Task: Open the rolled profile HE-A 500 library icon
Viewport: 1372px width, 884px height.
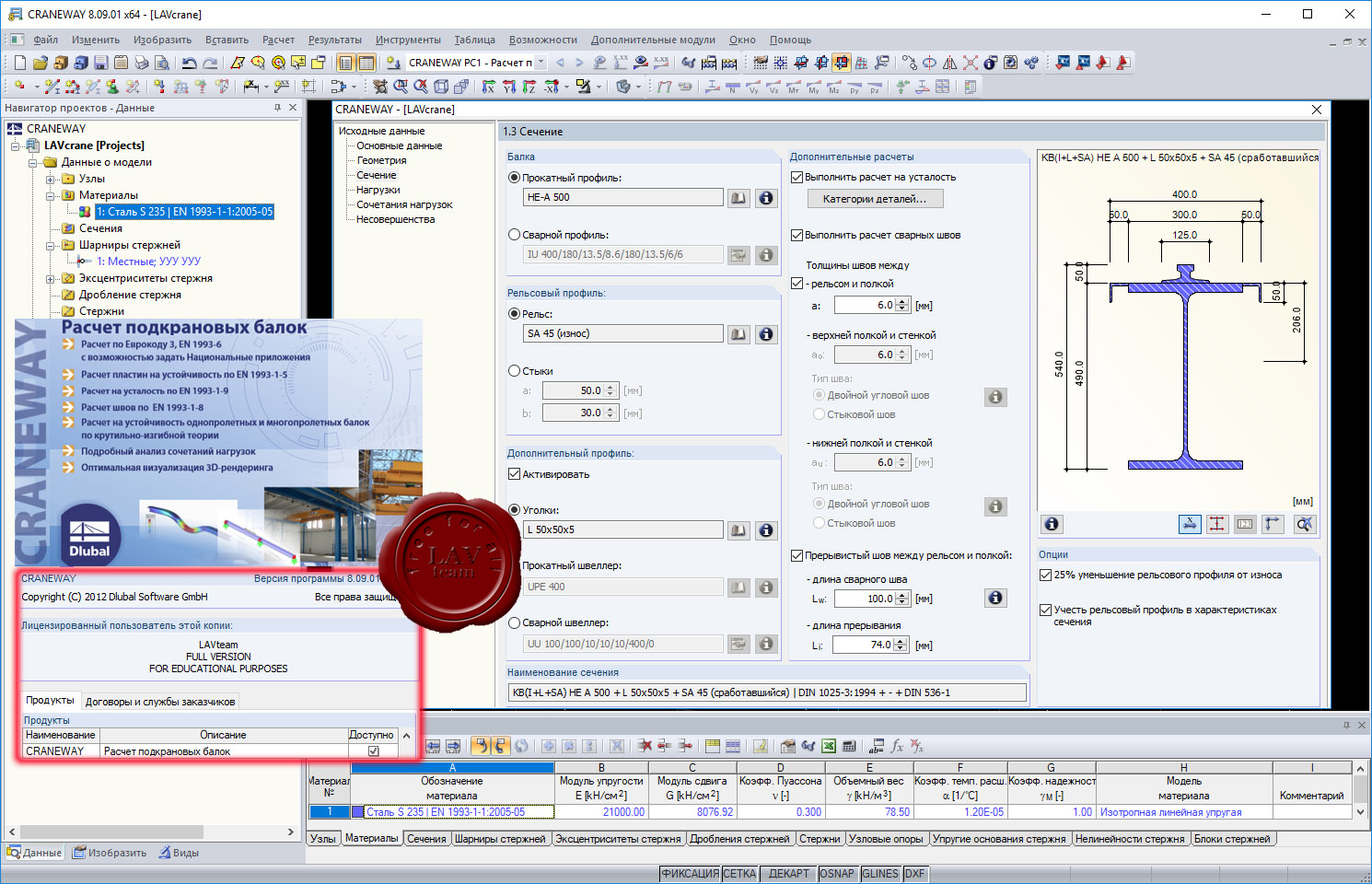Action: [x=738, y=198]
